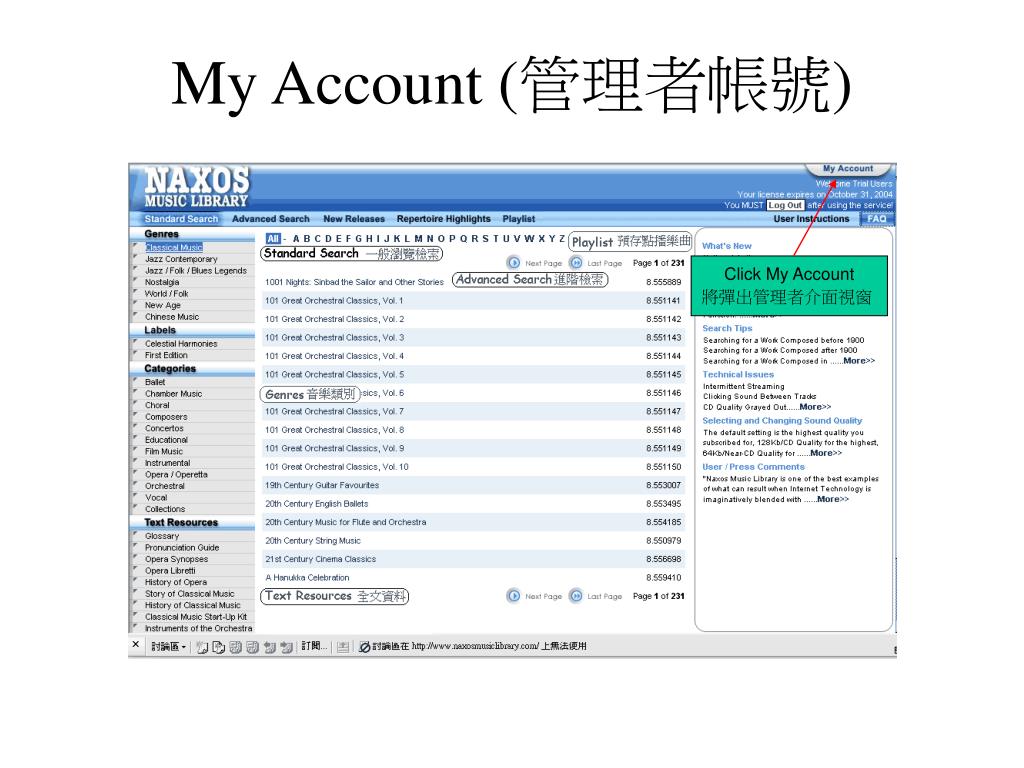Image resolution: width=1024 pixels, height=768 pixels.
Task: Select World / Folk genre
Action: point(167,294)
